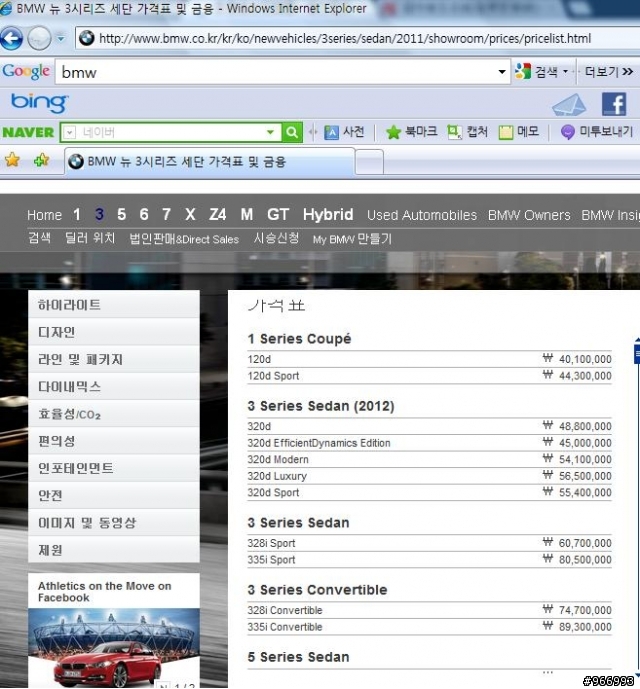This screenshot has width=640, height=689.
Task: Click the 검색 link in sub navigation
Action: point(40,238)
